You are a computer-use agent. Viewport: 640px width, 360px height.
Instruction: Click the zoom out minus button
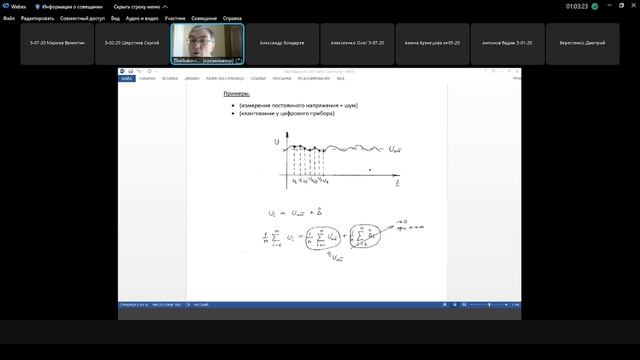click(472, 305)
